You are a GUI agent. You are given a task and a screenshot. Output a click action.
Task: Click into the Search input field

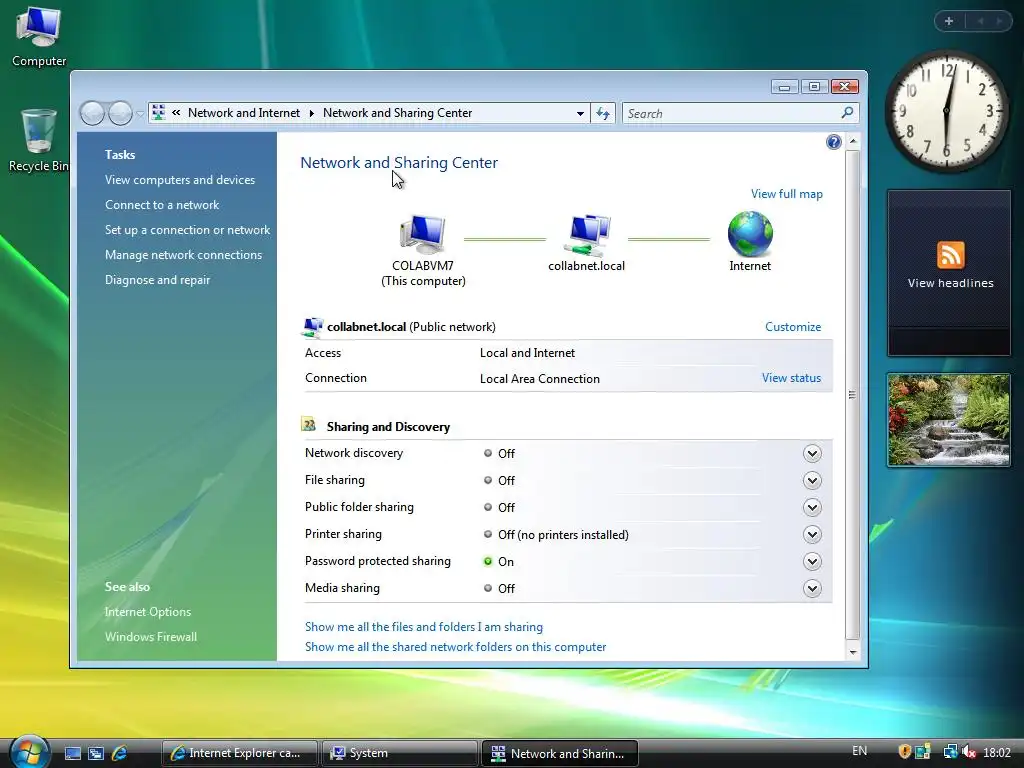pos(731,114)
